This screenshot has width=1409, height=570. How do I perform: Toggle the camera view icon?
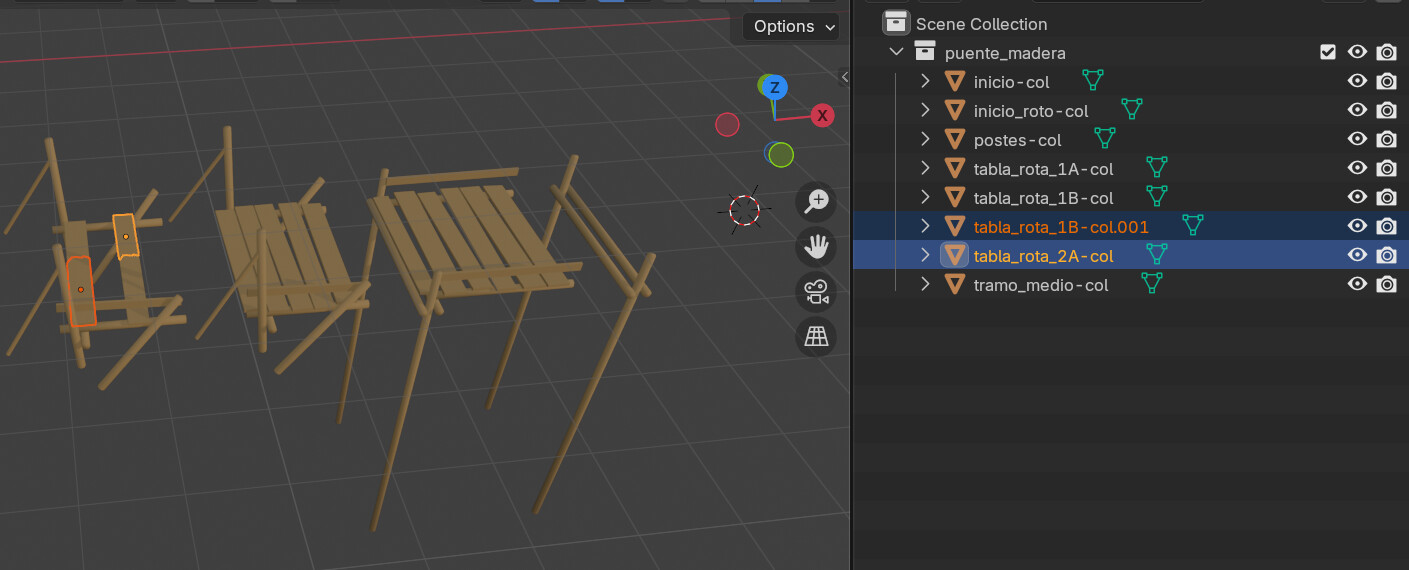pyautogui.click(x=817, y=292)
